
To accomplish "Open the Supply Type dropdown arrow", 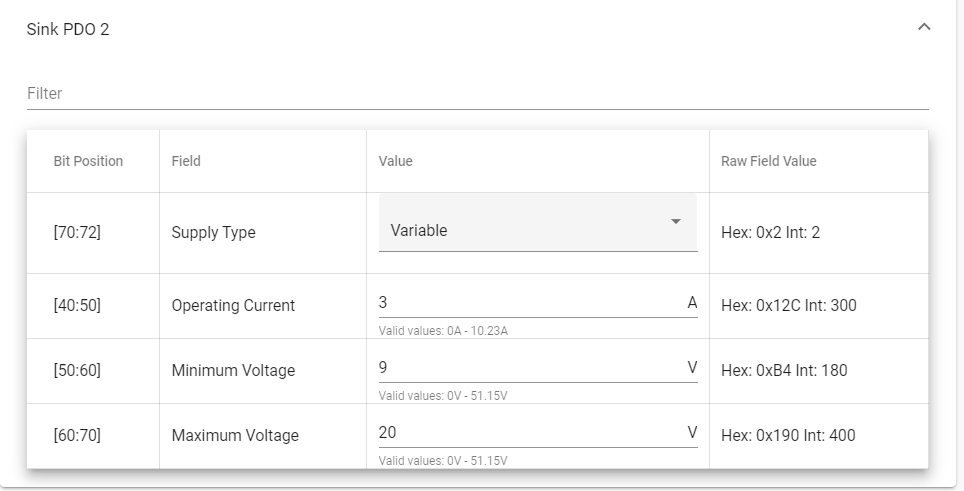I will coord(675,222).
